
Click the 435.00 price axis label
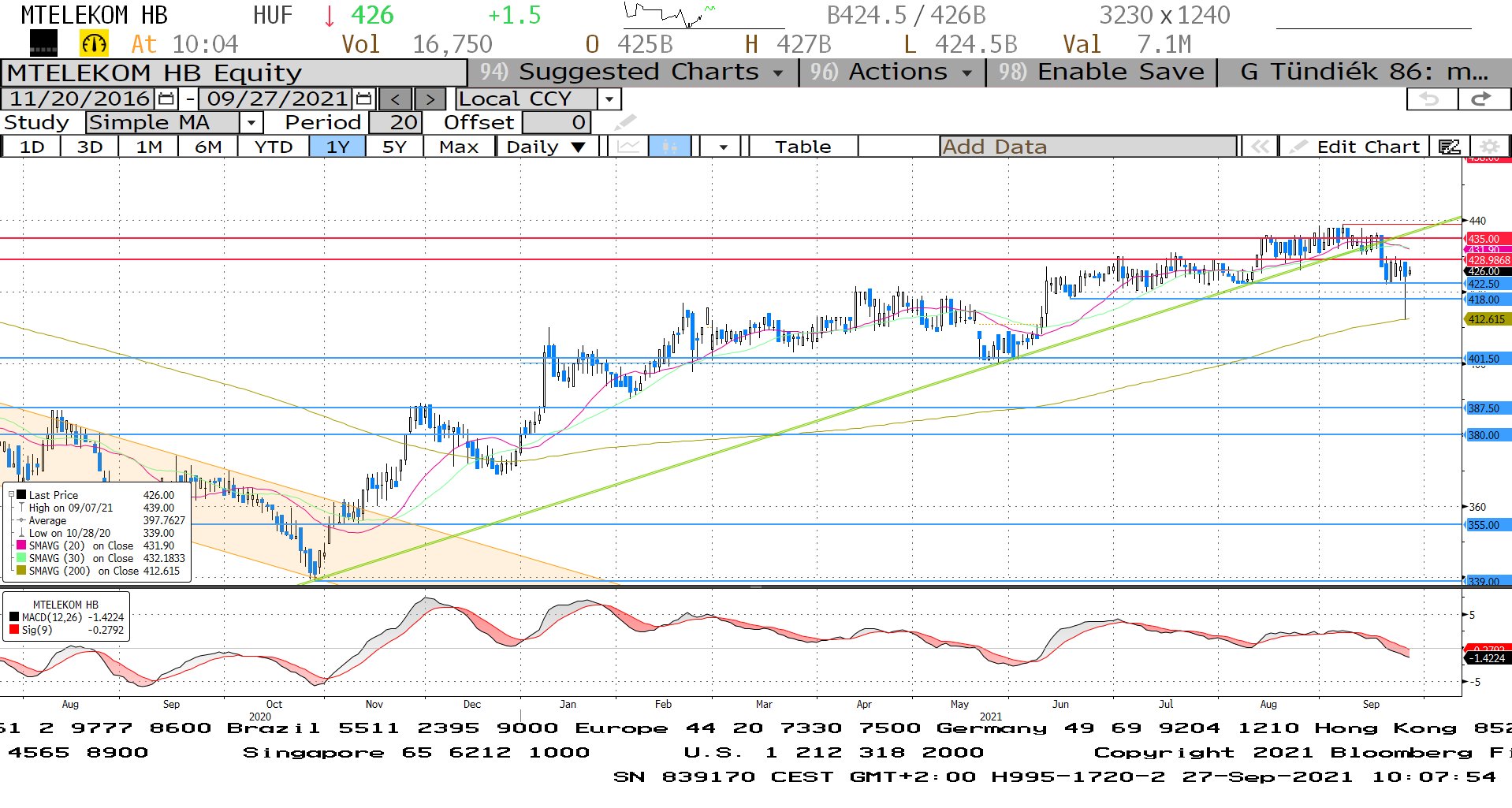(x=1487, y=239)
